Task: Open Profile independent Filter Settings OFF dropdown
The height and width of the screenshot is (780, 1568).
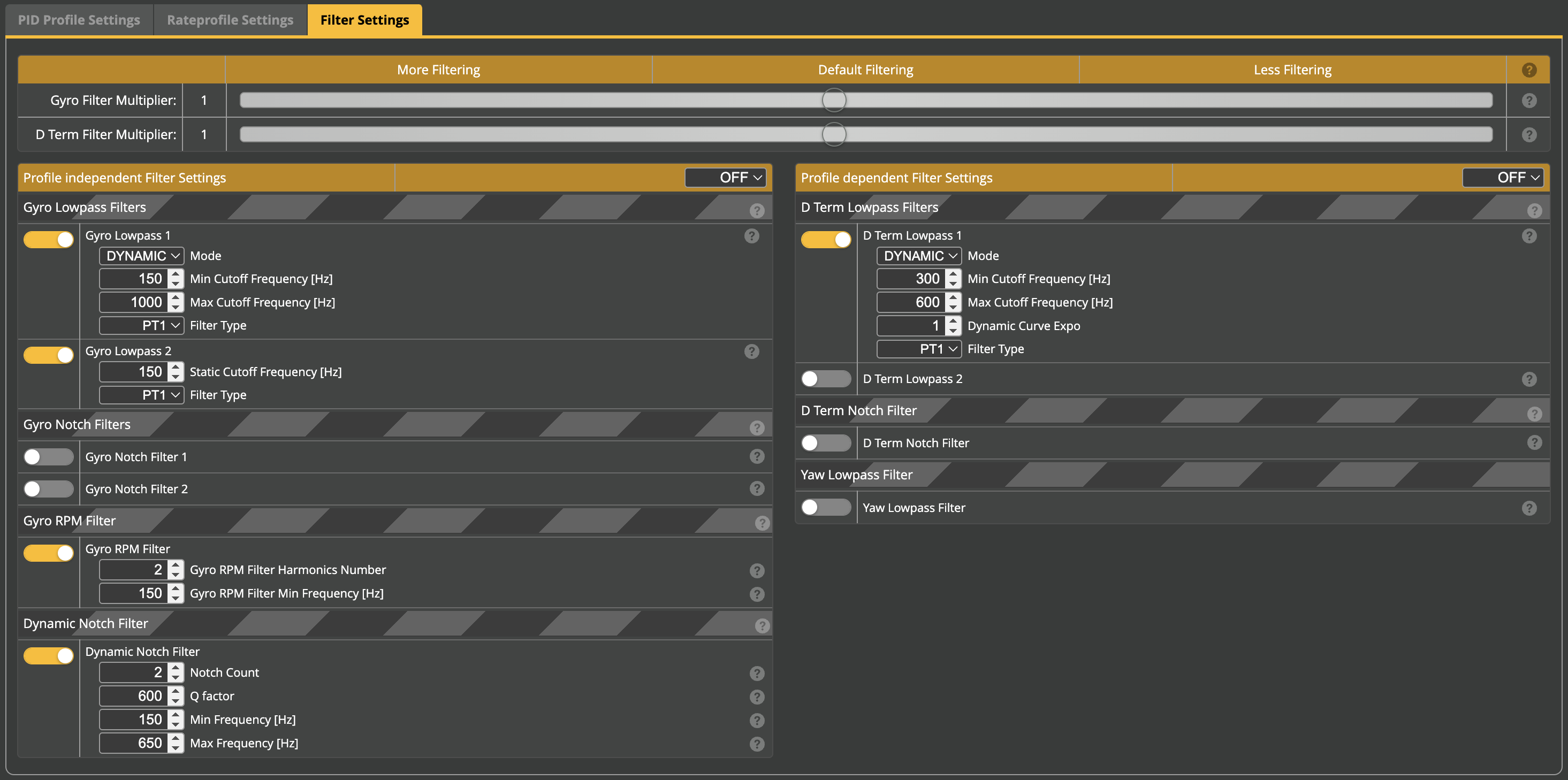Action: pos(725,178)
